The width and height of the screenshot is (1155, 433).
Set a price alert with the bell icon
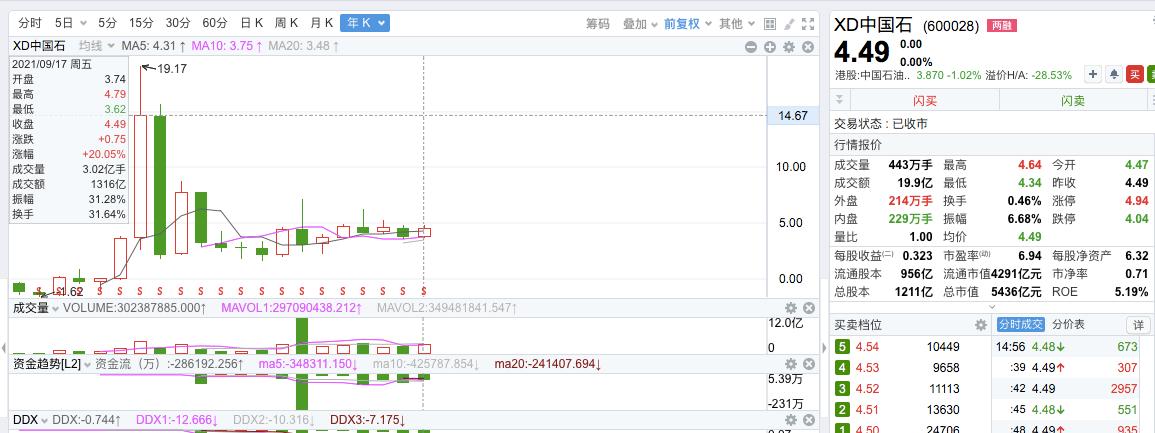pyautogui.click(x=1114, y=74)
